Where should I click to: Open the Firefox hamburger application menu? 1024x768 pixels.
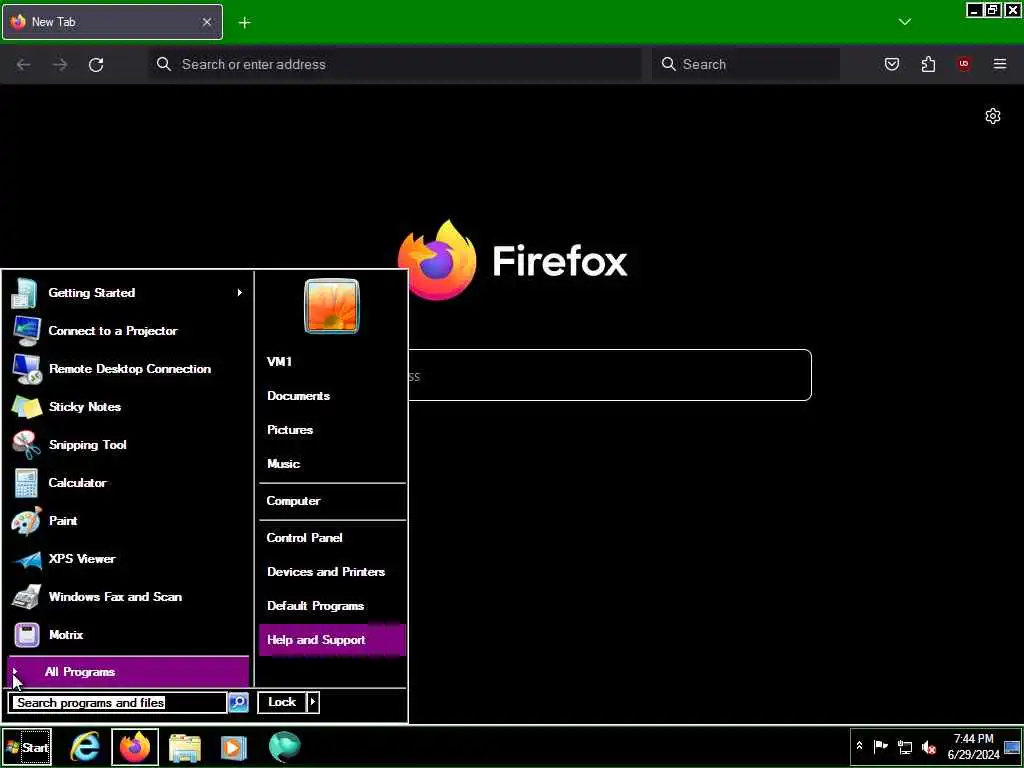pyautogui.click(x=1000, y=64)
